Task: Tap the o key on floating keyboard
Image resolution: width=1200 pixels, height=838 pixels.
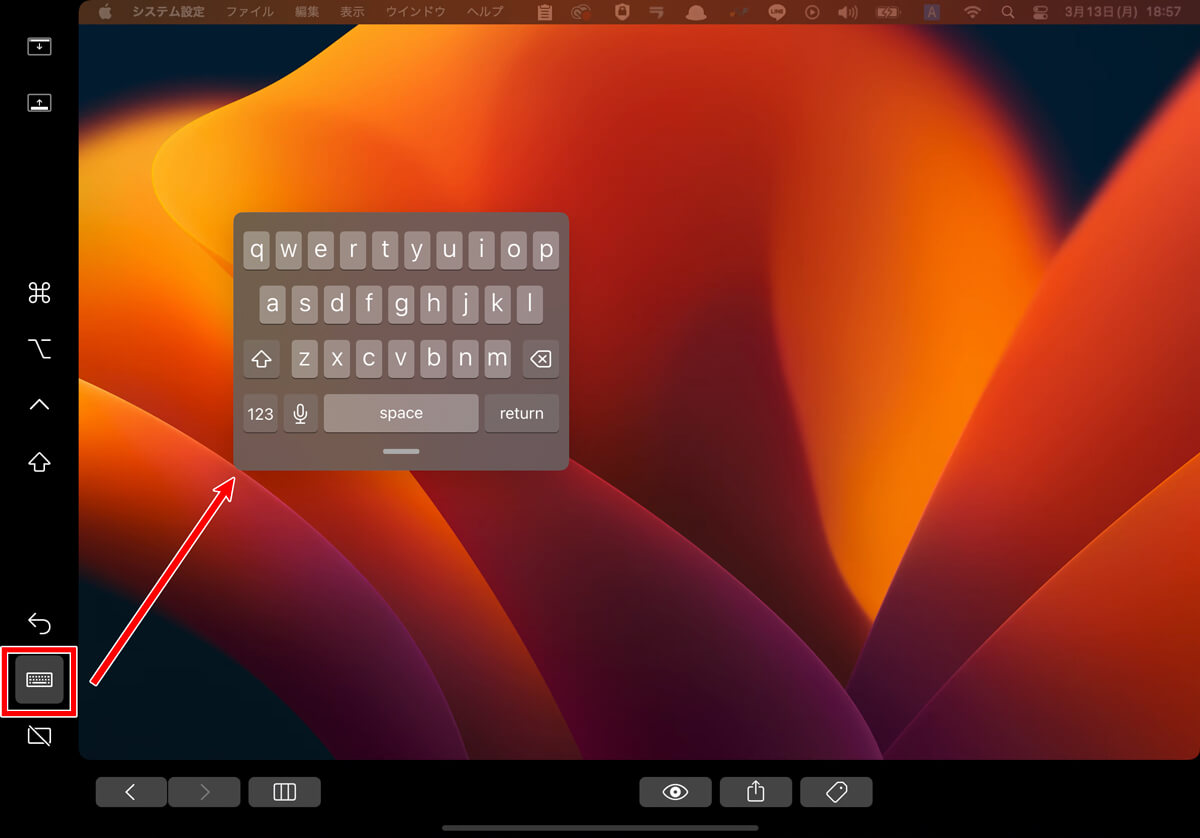Action: (513, 251)
